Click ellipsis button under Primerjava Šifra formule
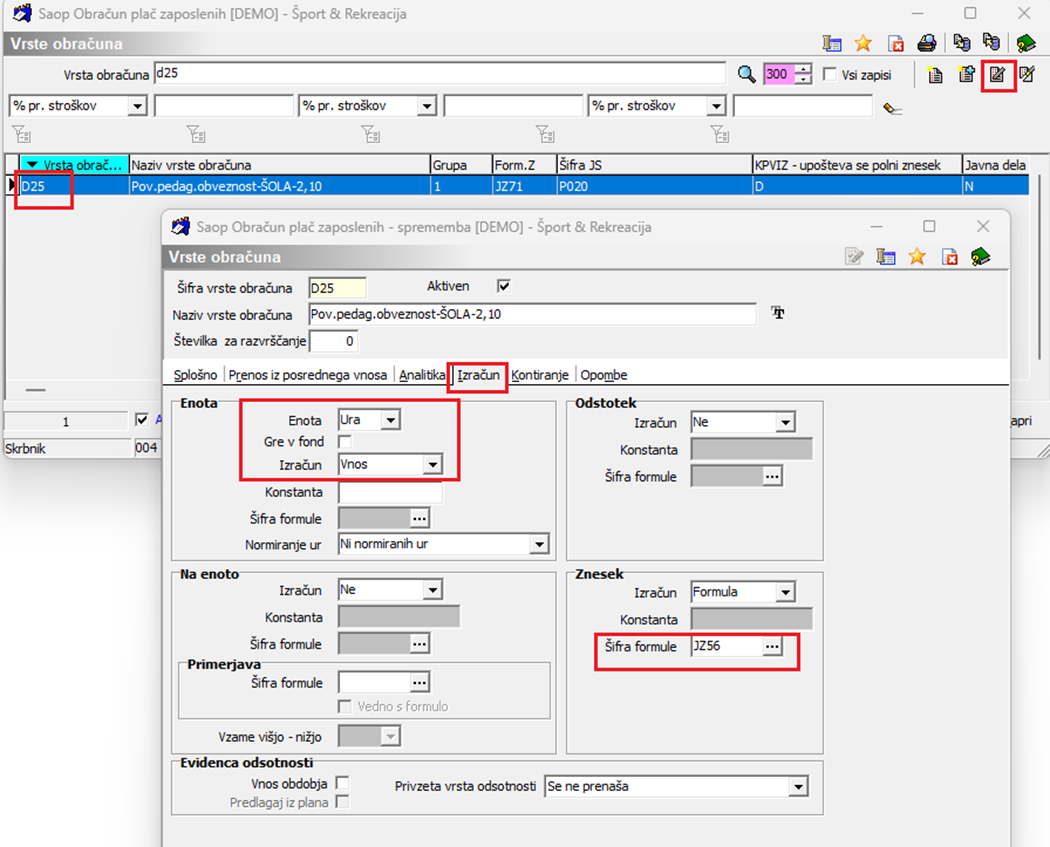The width and height of the screenshot is (1050, 847). pos(420,682)
